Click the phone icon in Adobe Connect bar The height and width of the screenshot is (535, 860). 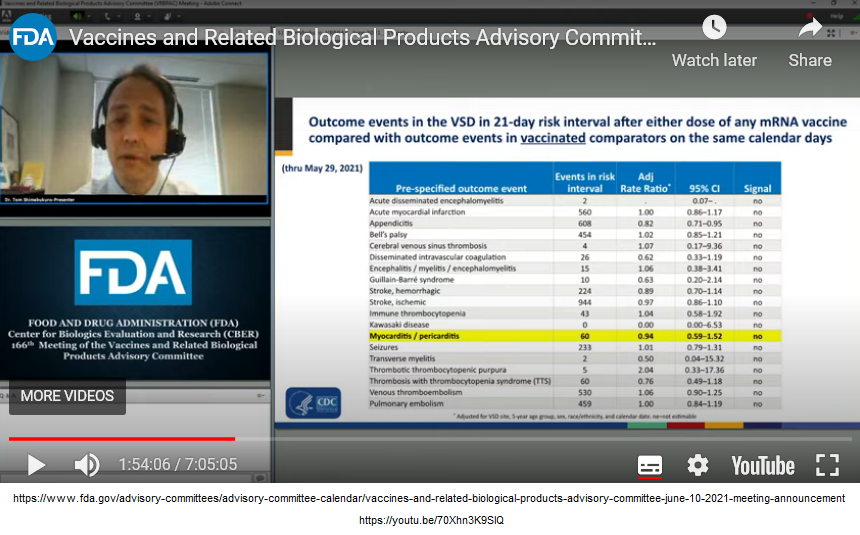[108, 16]
